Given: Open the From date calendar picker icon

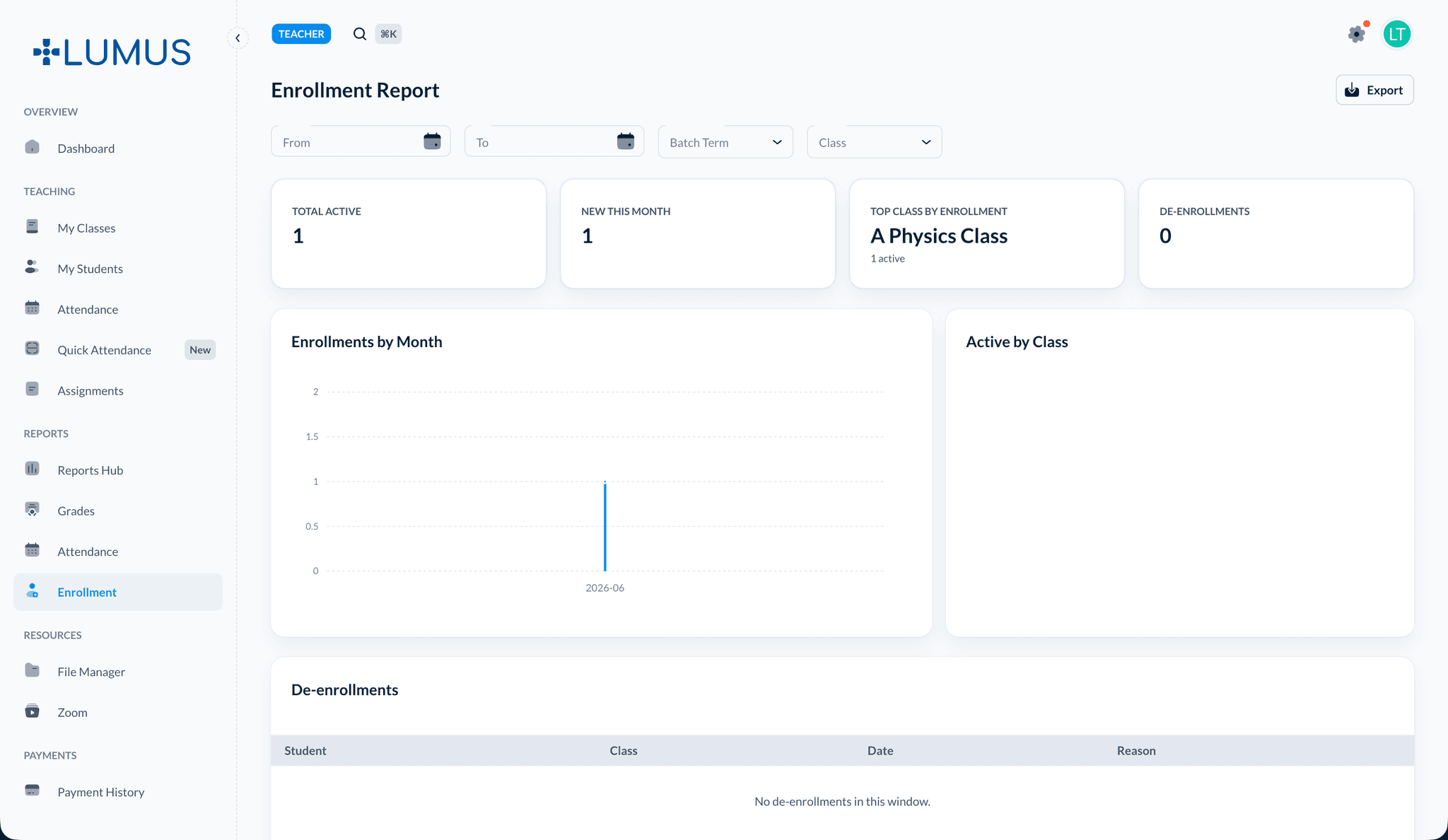Looking at the screenshot, I should [432, 141].
